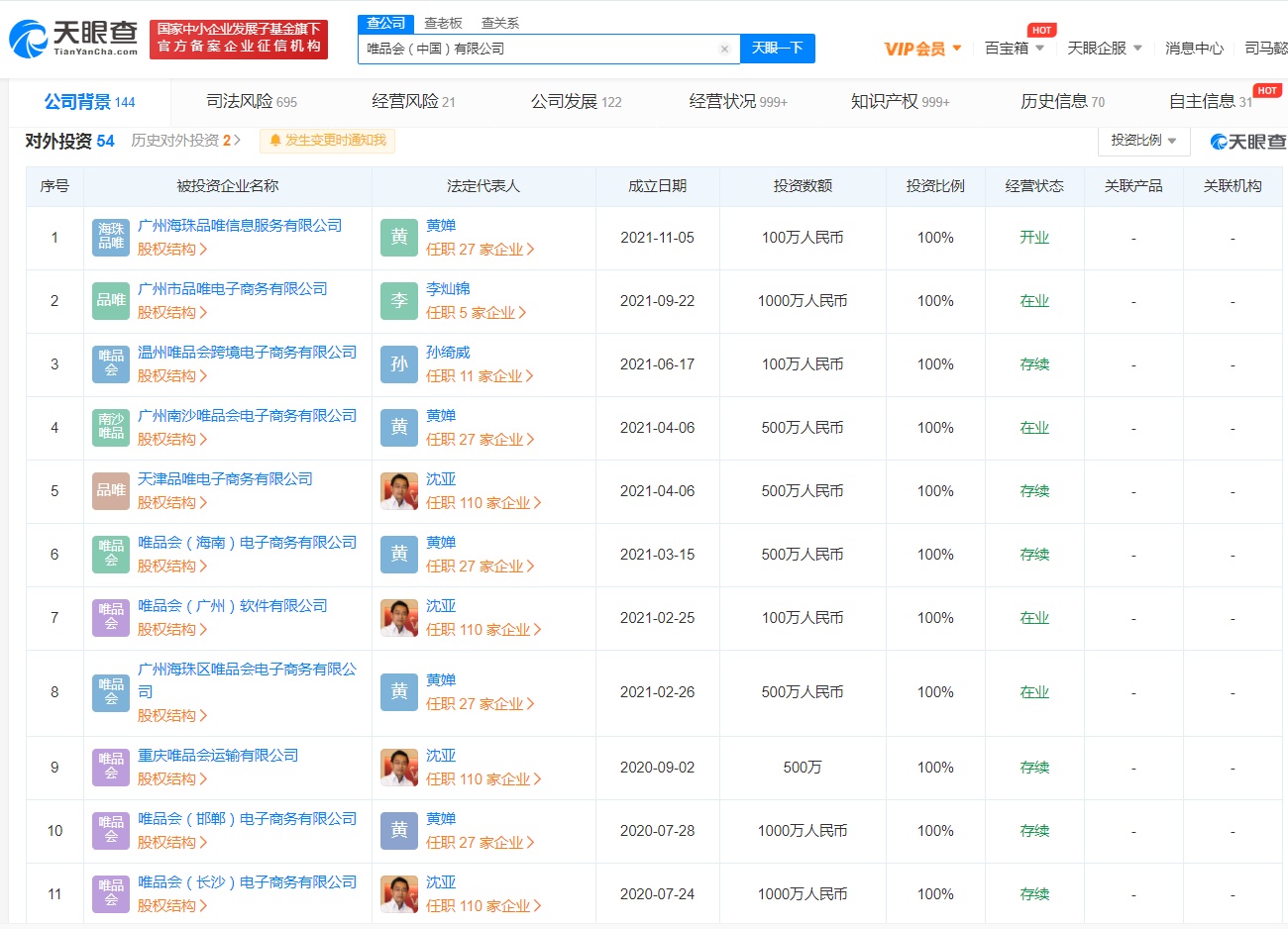
Task: Switch to the 自主信息 tab
Action: [1210, 101]
